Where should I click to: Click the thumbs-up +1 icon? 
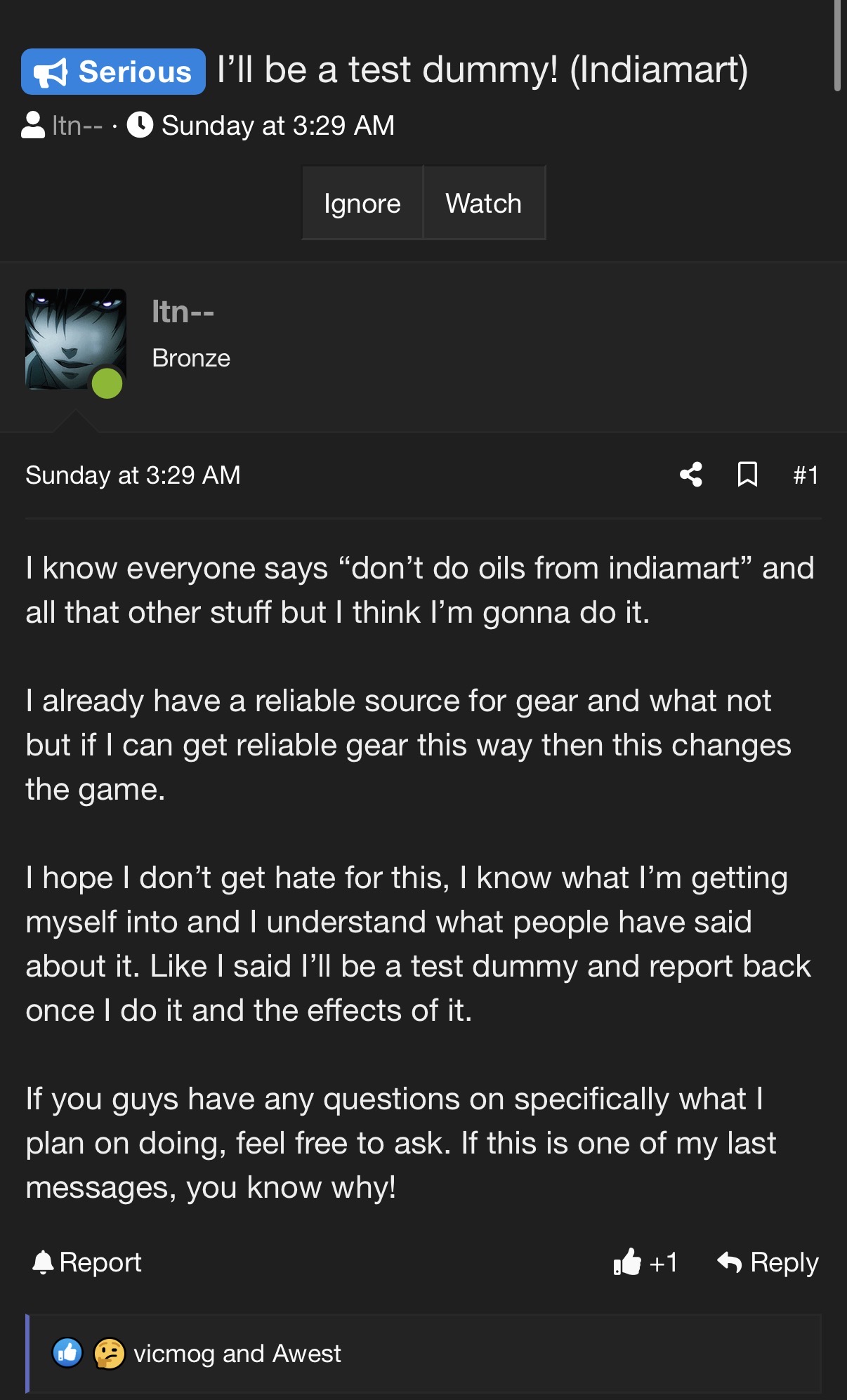pyautogui.click(x=627, y=1262)
